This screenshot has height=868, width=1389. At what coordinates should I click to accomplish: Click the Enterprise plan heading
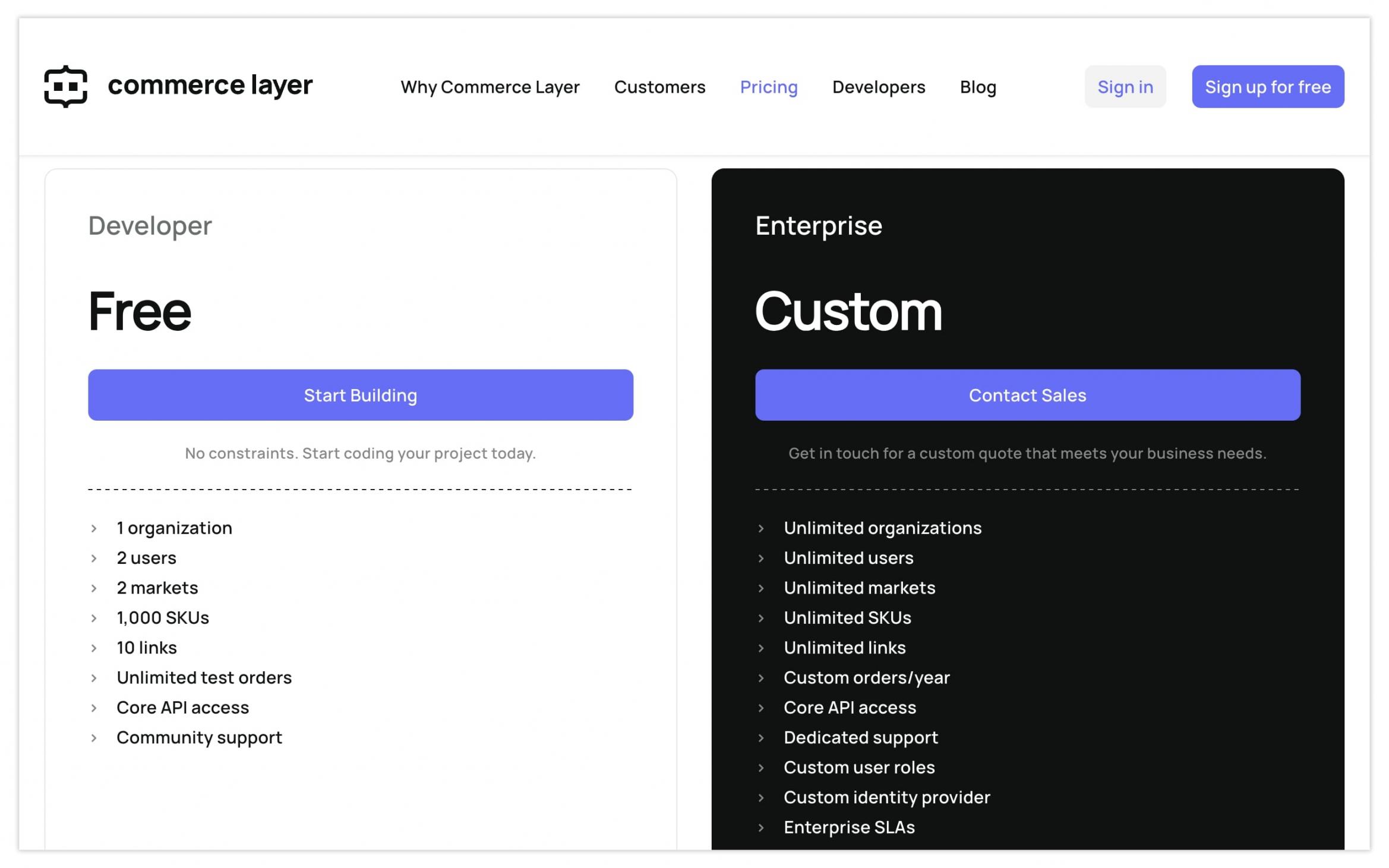pos(819,226)
